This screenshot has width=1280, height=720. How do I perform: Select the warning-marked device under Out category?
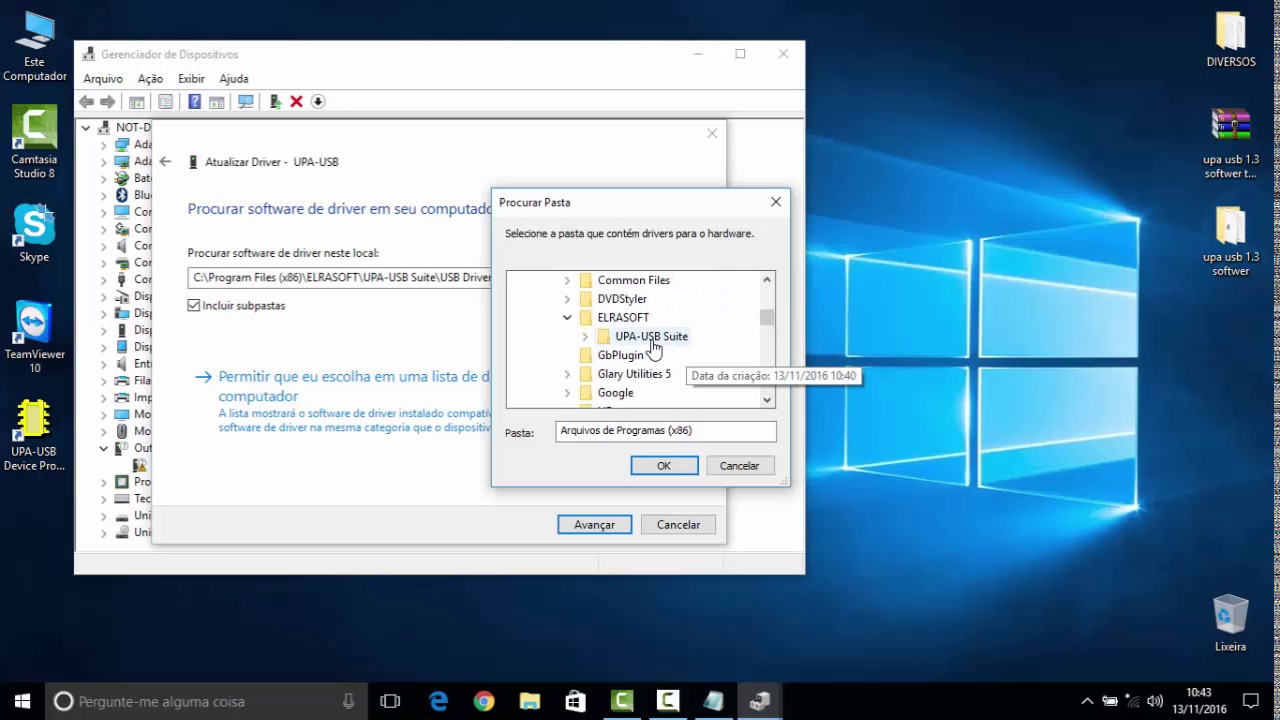point(140,465)
